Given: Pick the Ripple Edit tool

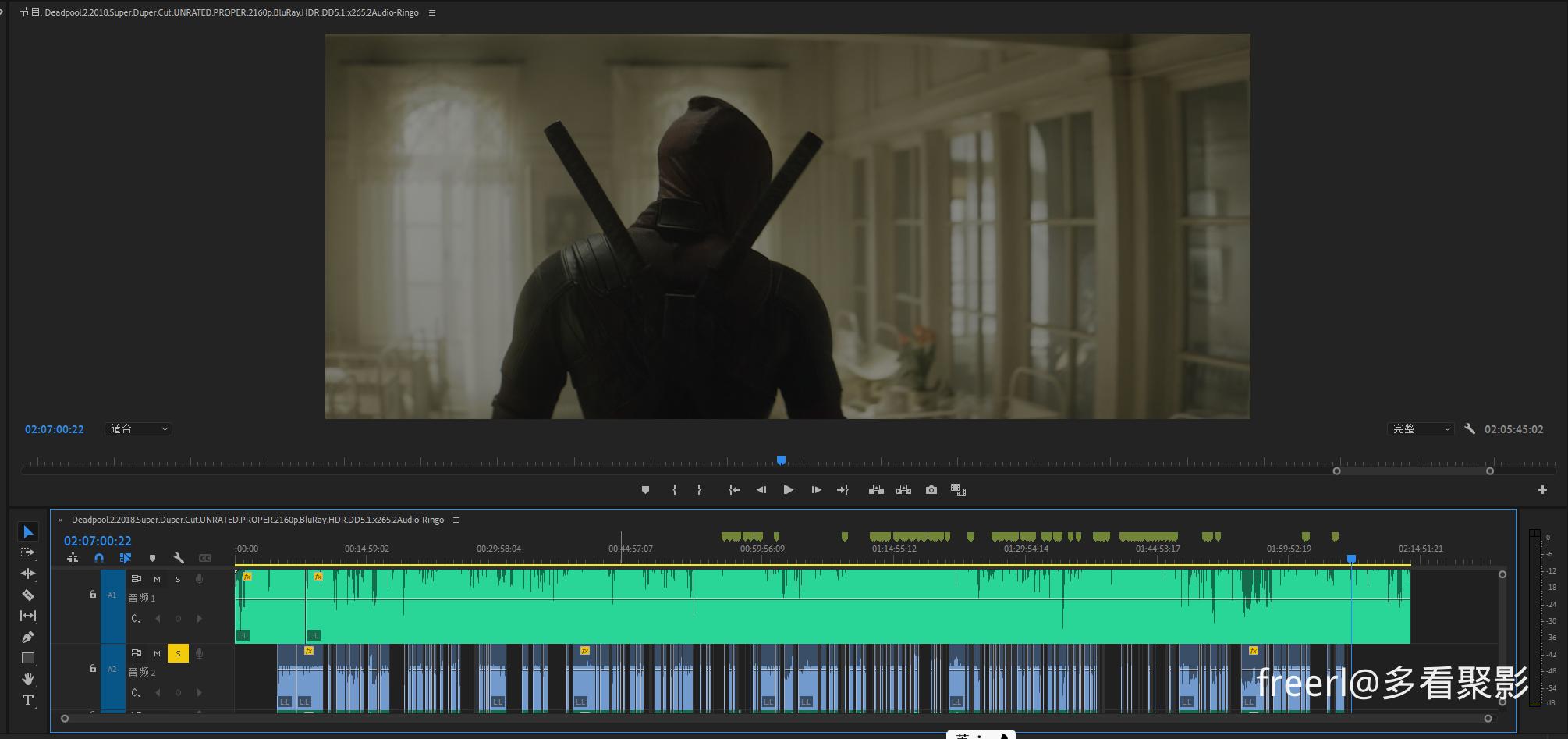Looking at the screenshot, I should pos(28,574).
